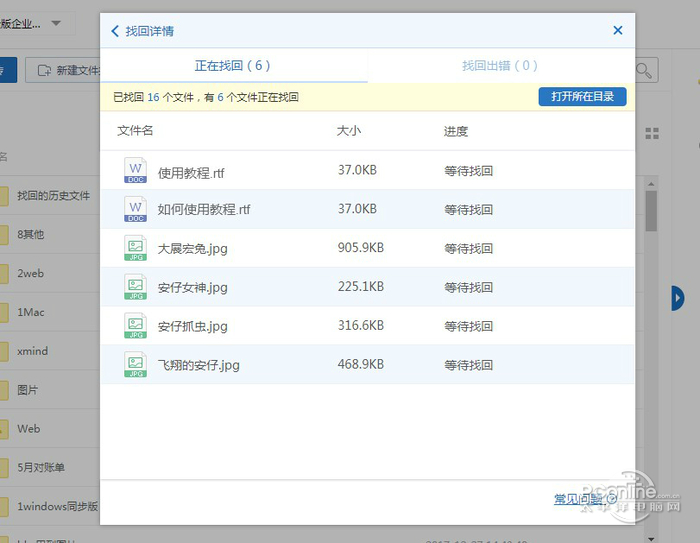This screenshot has width=700, height=543.
Task: Click the DOC icon for 使用教程.rtf
Action: [x=135, y=171]
